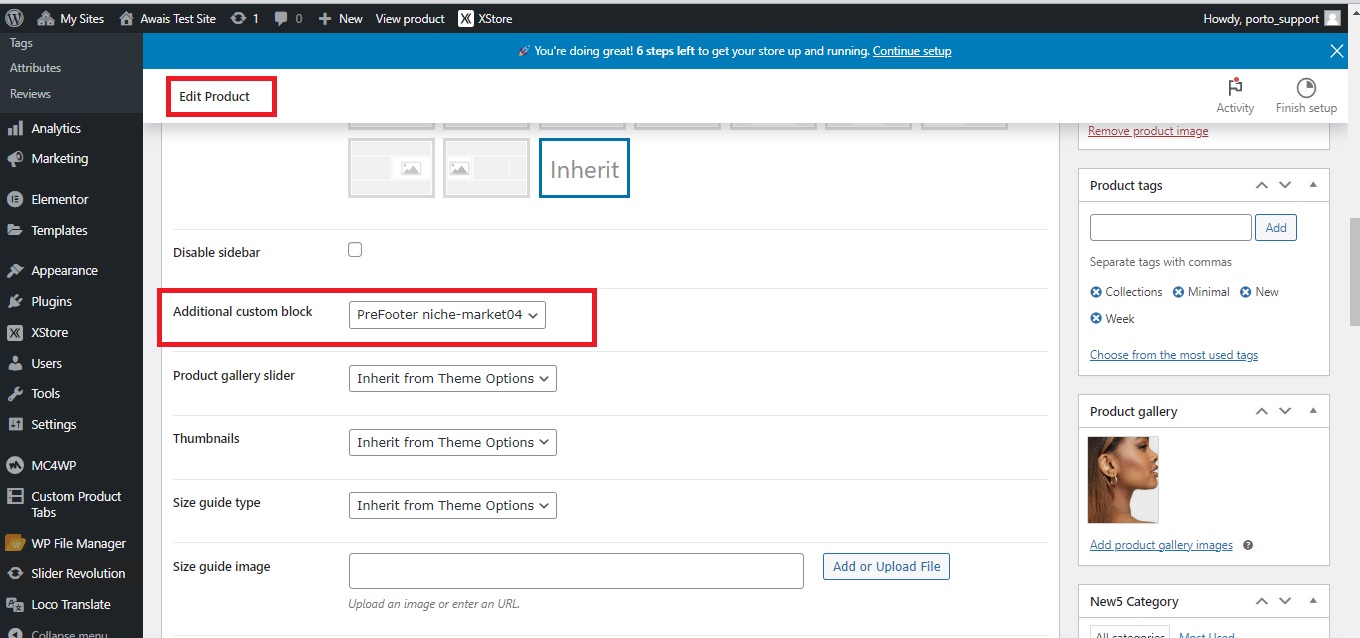Collapse New5 Category panel
The width and height of the screenshot is (1360, 638).
point(1313,602)
